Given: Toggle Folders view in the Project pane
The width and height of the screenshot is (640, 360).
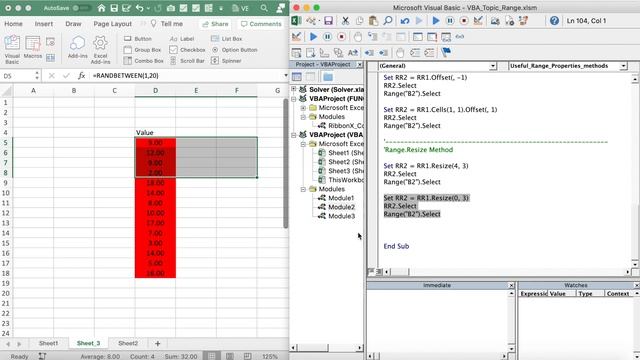Looking at the screenshot, I should point(328,77).
